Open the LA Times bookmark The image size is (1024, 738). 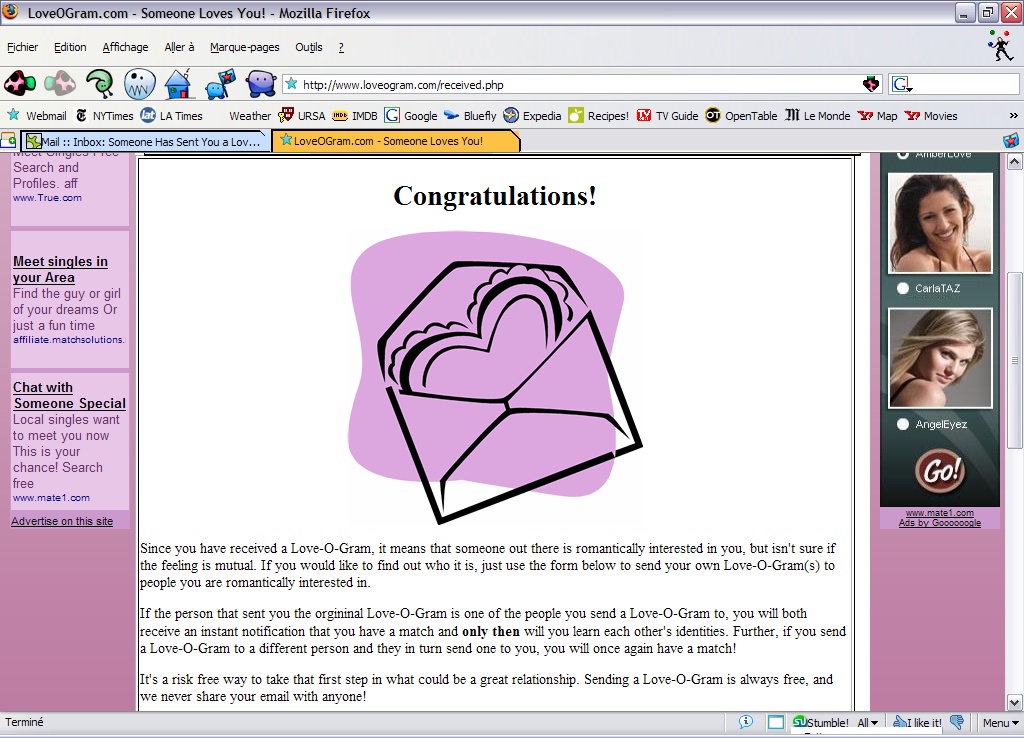[x=172, y=116]
